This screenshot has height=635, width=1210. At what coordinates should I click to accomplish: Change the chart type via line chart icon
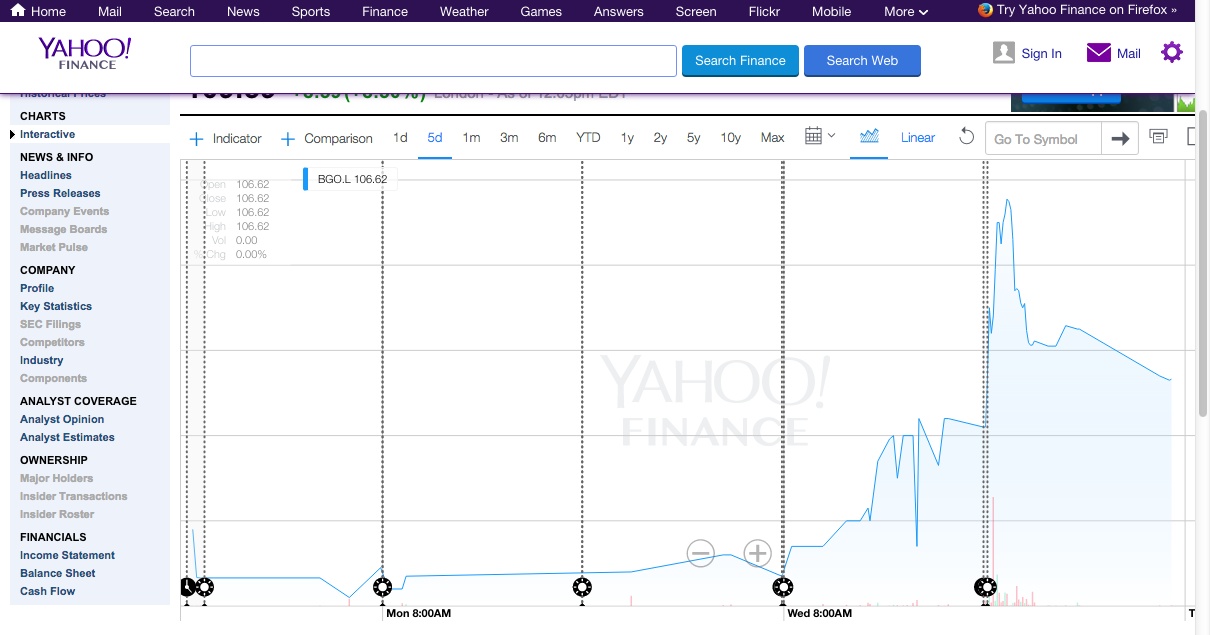tap(869, 137)
